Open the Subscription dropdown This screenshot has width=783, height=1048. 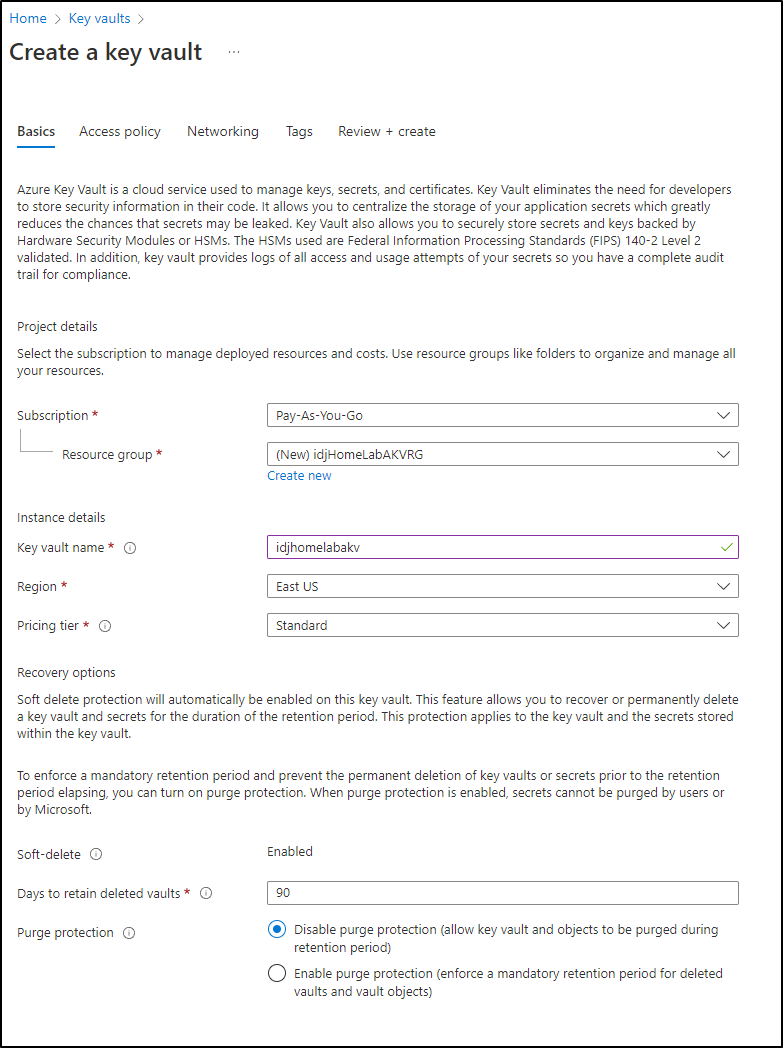coord(502,415)
